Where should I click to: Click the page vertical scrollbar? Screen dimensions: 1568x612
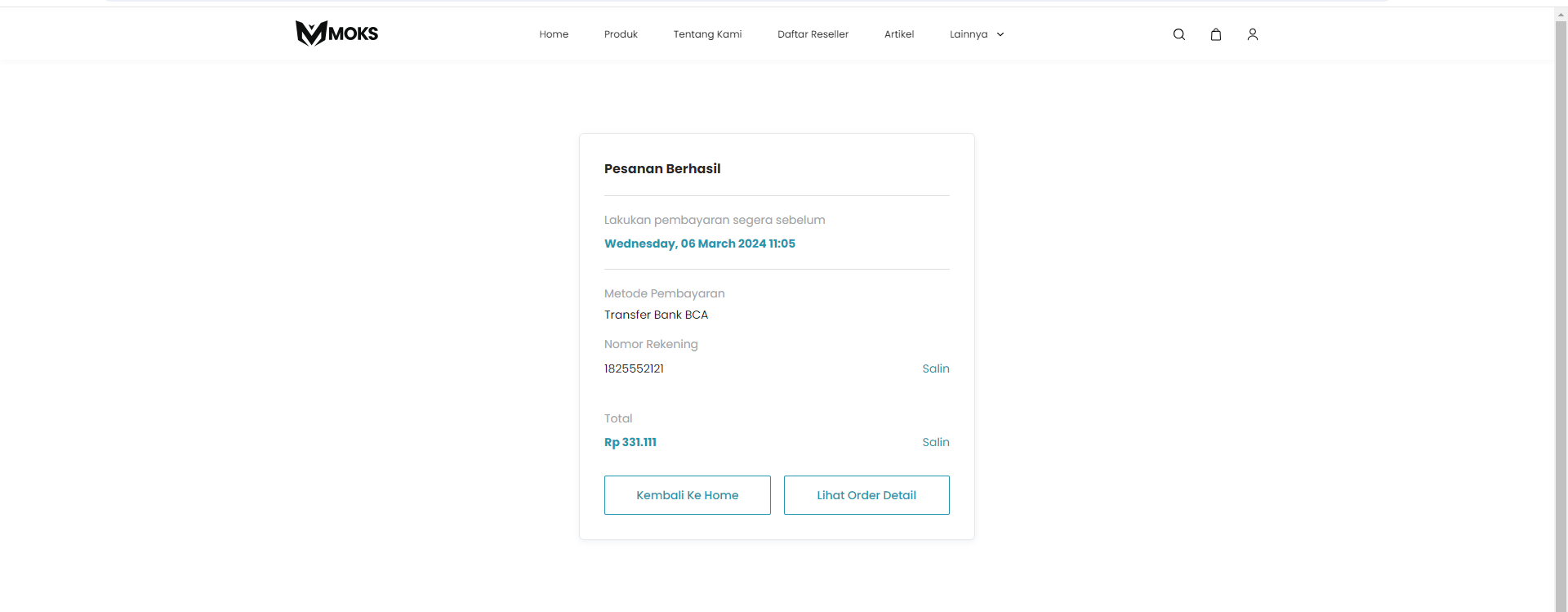pos(1561,310)
